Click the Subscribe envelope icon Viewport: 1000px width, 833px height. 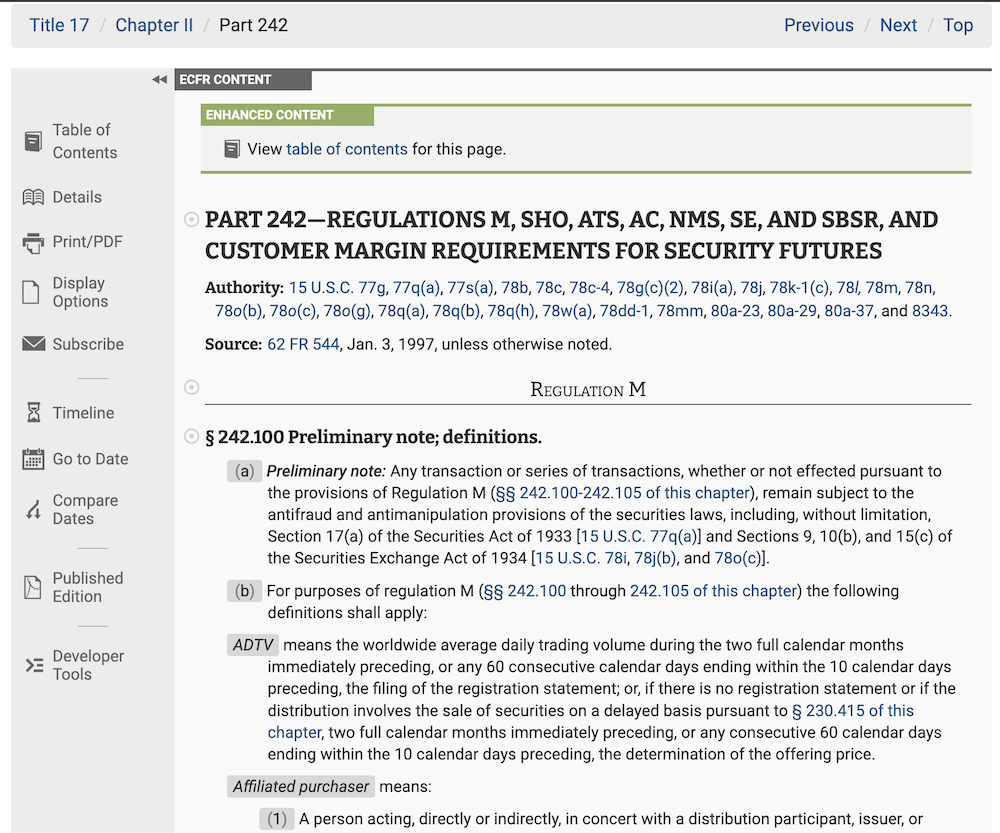click(x=34, y=344)
